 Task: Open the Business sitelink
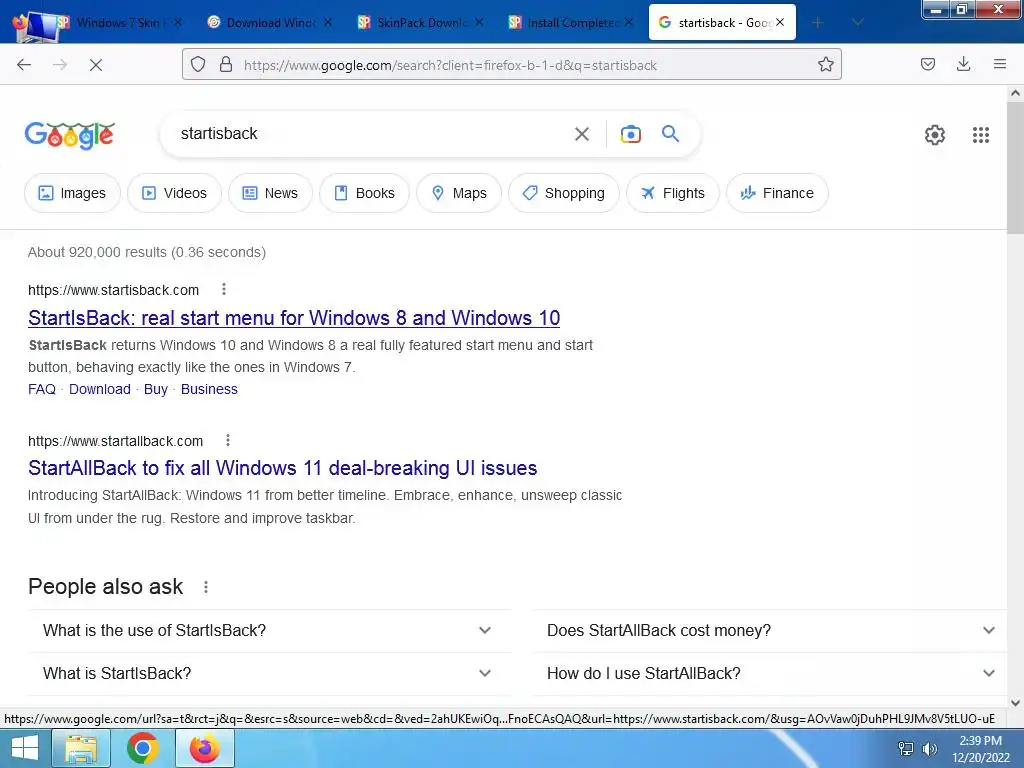point(209,389)
